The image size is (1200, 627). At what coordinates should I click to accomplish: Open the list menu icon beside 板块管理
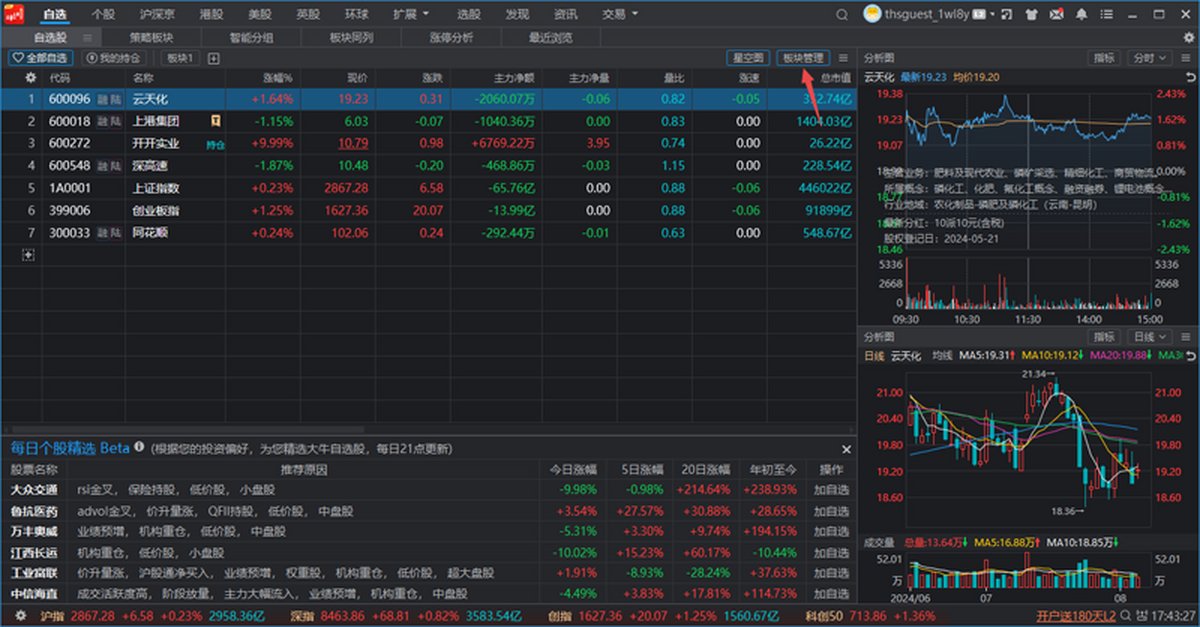[x=843, y=58]
